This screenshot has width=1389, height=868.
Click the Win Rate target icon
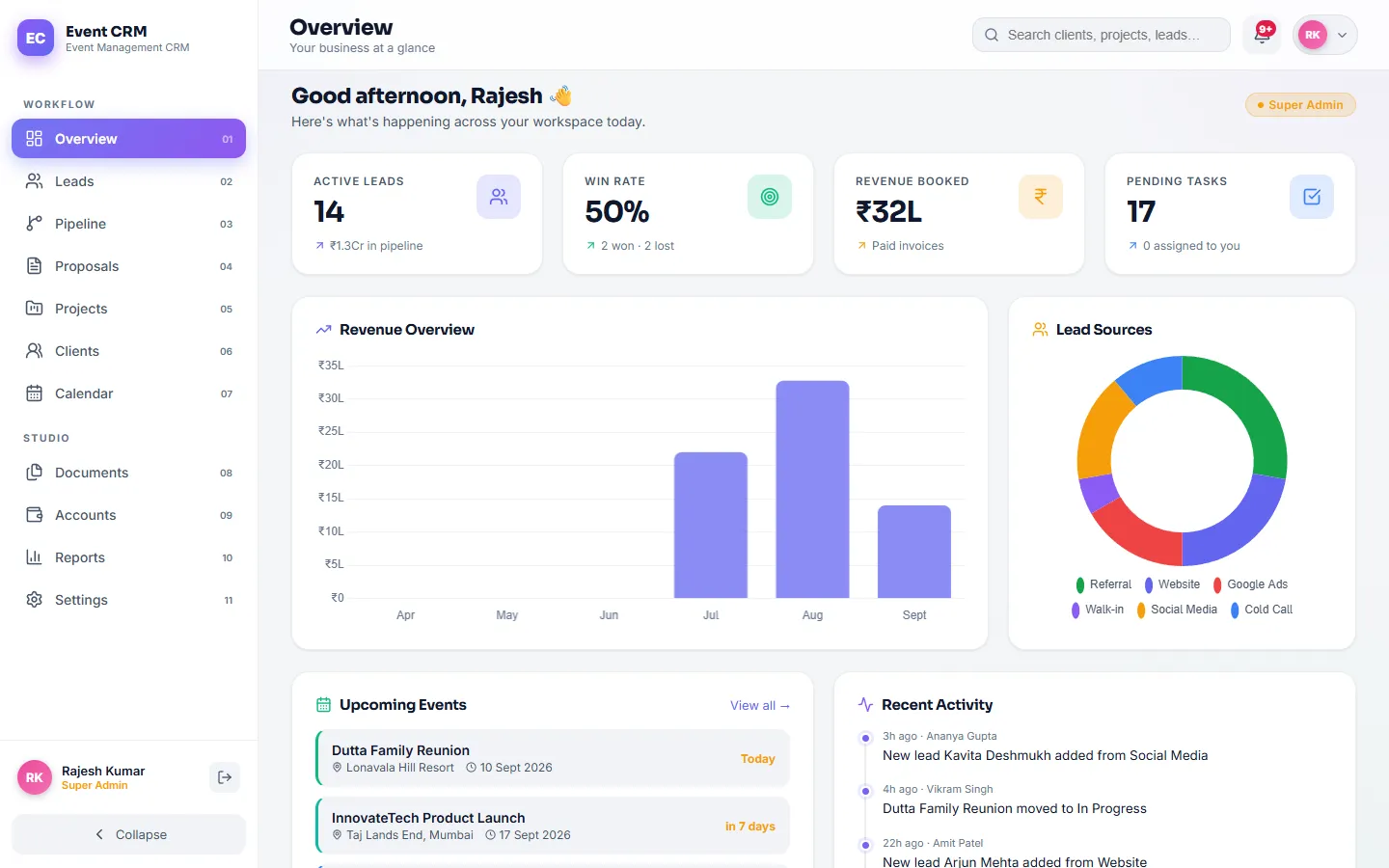770,197
